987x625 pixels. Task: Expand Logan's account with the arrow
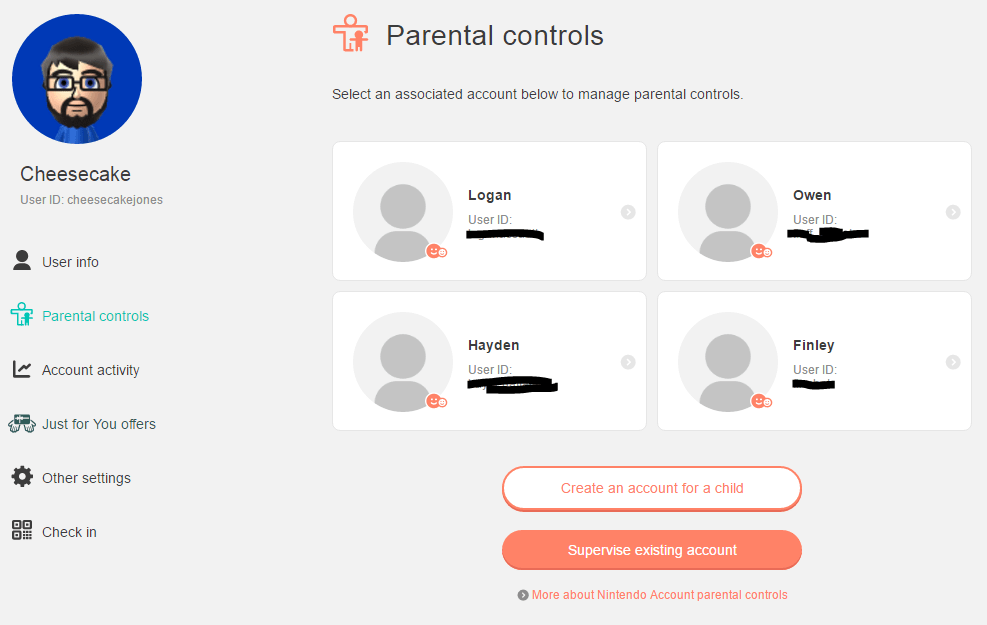[x=628, y=212]
